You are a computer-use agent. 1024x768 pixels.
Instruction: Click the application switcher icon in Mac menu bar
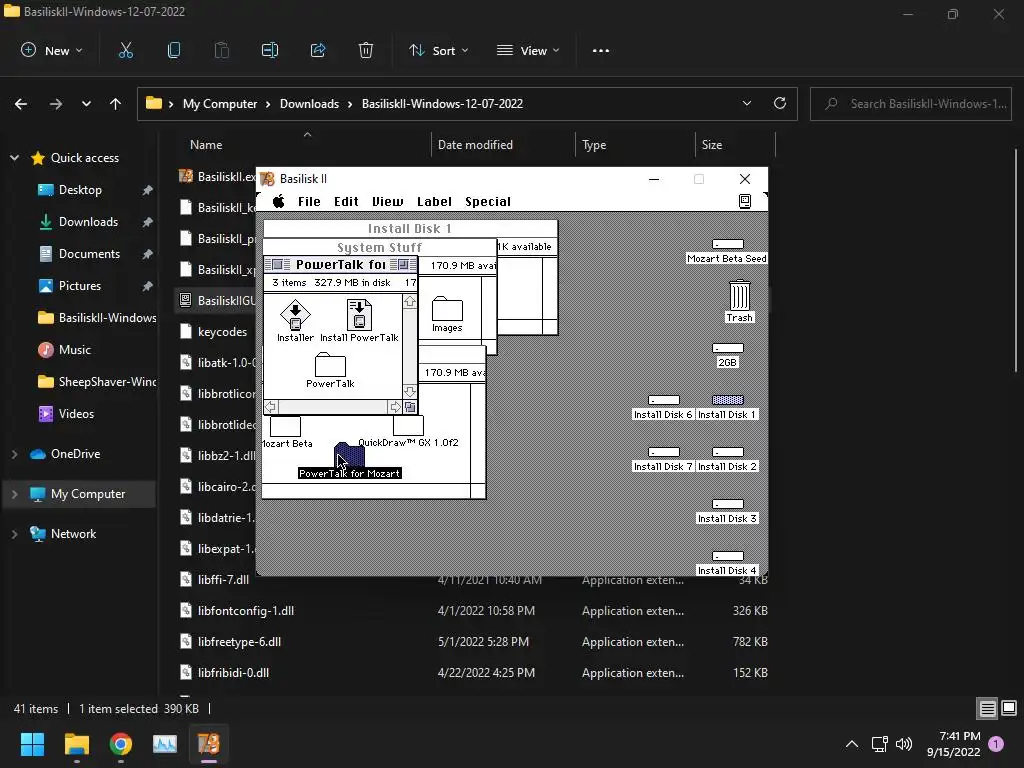744,201
